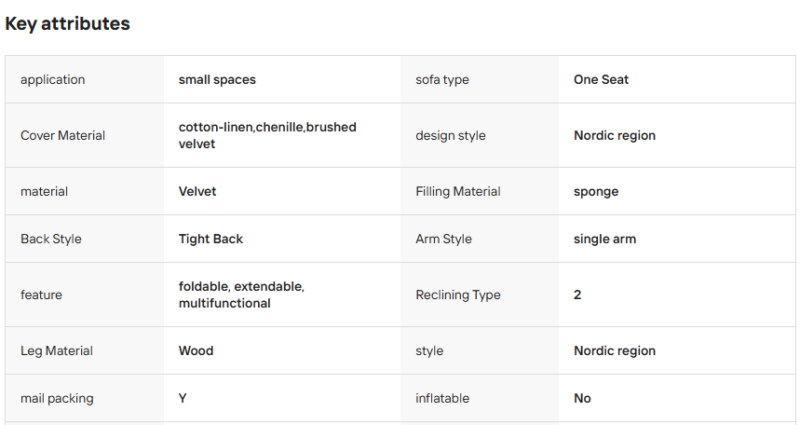800x425 pixels.
Task: Click the One Seat value
Action: click(601, 80)
